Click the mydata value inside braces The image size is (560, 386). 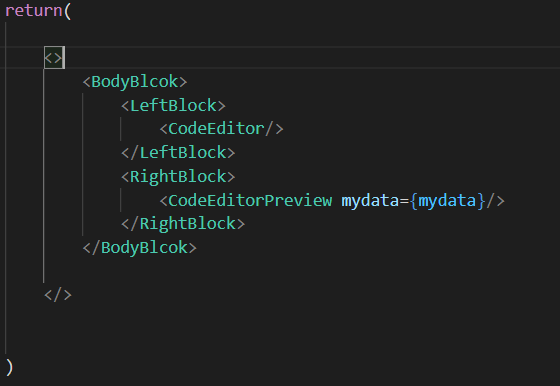(447, 201)
